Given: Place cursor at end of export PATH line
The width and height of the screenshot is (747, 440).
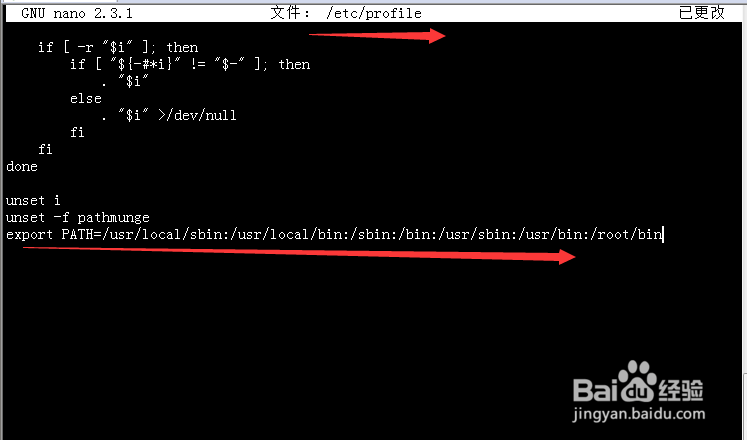Looking at the screenshot, I should [663, 234].
